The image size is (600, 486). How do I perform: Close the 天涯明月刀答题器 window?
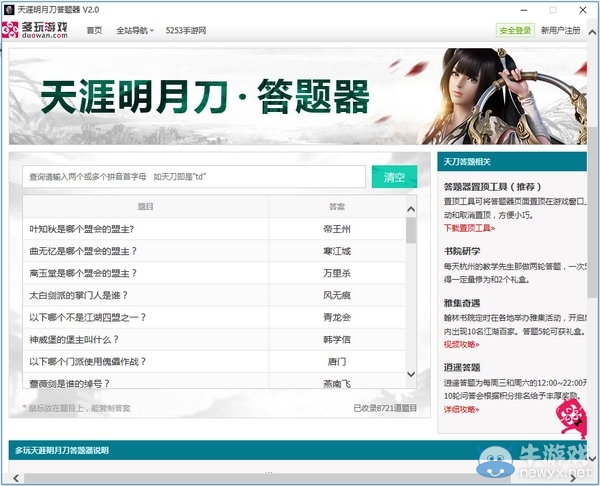point(583,10)
